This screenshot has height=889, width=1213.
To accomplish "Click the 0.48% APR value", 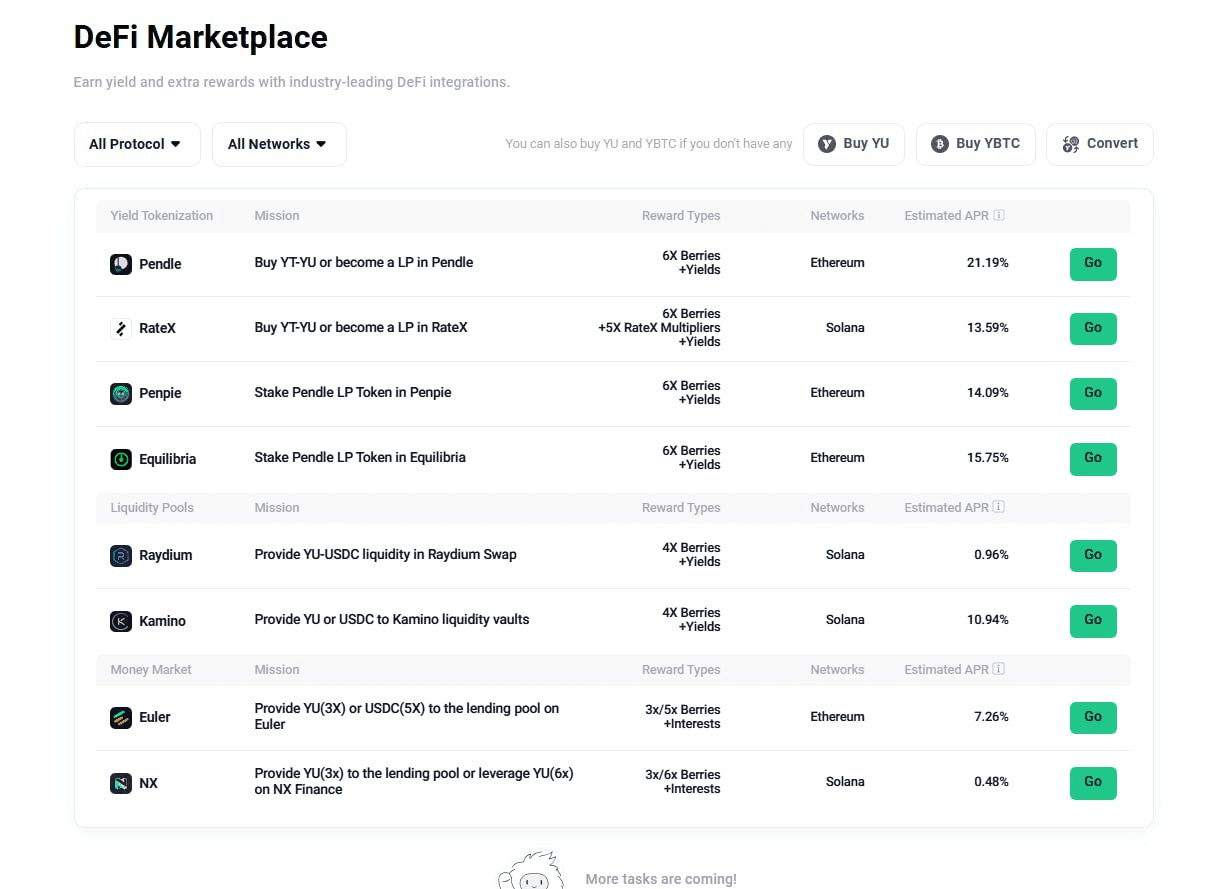I will [991, 782].
